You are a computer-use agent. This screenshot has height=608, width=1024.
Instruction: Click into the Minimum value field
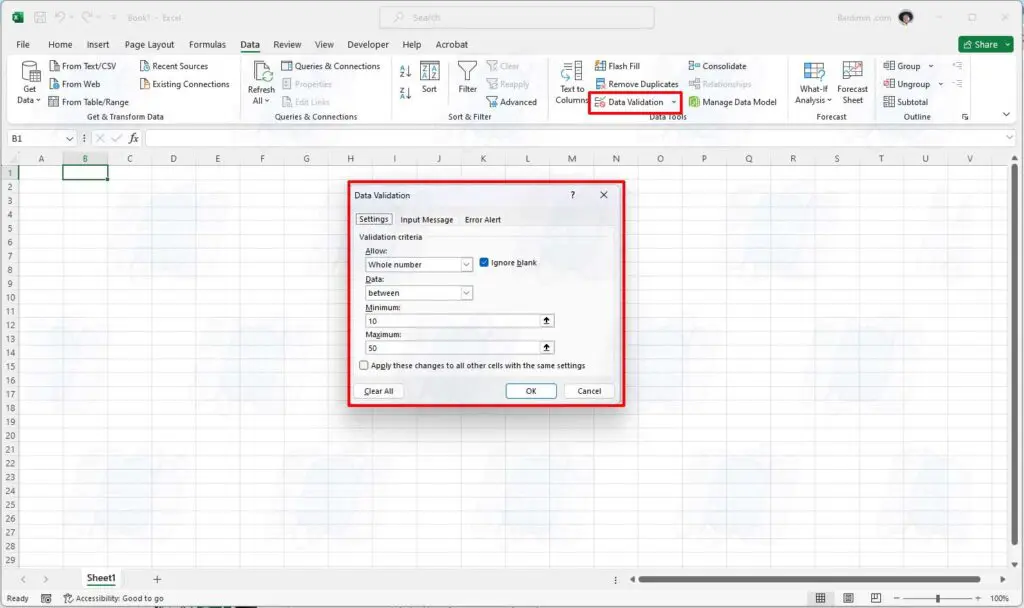click(x=453, y=321)
